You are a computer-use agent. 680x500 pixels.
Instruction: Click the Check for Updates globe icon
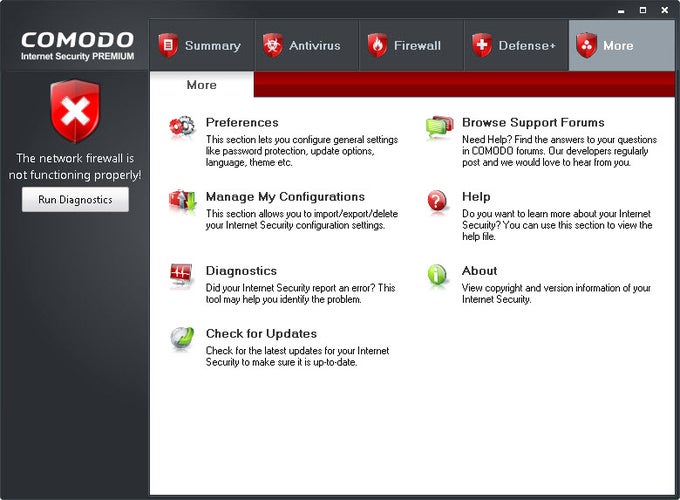(x=182, y=338)
